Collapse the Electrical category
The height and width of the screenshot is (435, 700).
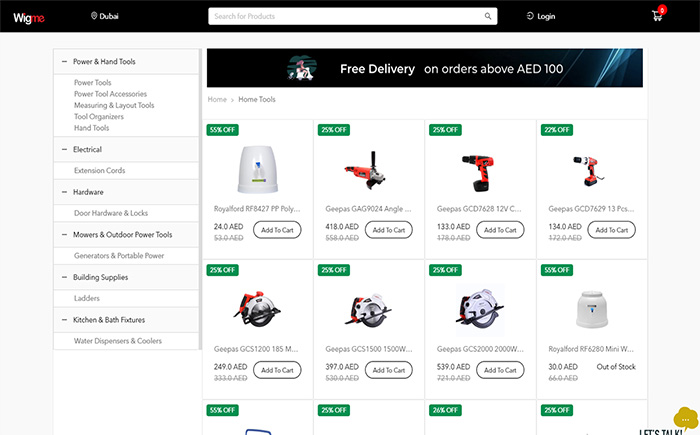65,150
